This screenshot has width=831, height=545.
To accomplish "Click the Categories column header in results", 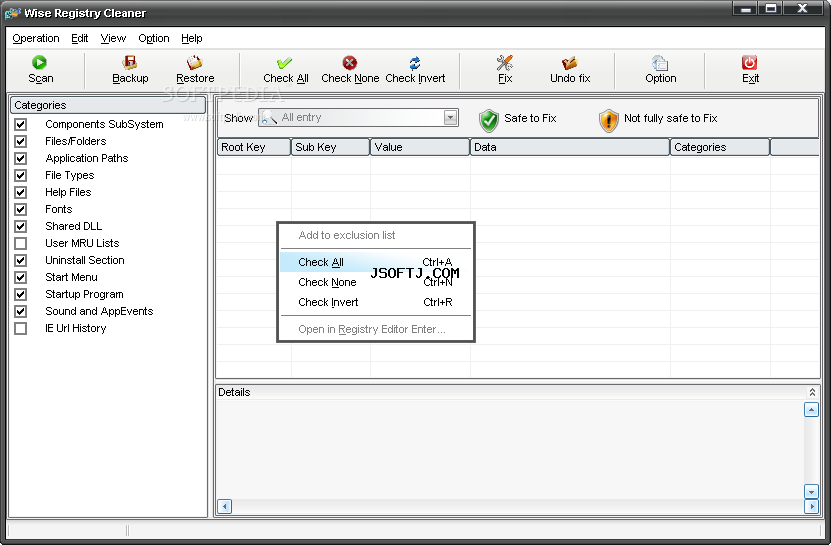I will click(720, 147).
